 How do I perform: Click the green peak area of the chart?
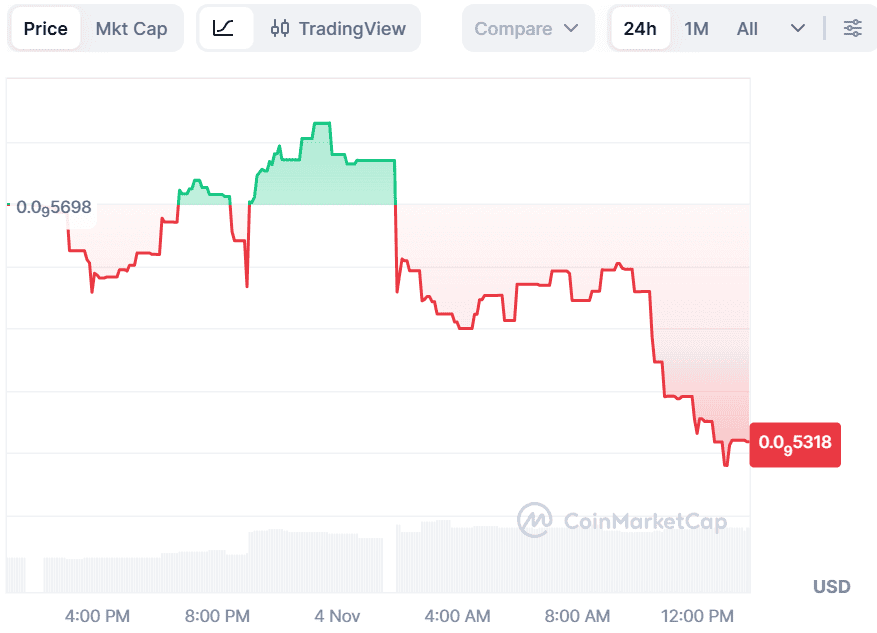(x=320, y=170)
